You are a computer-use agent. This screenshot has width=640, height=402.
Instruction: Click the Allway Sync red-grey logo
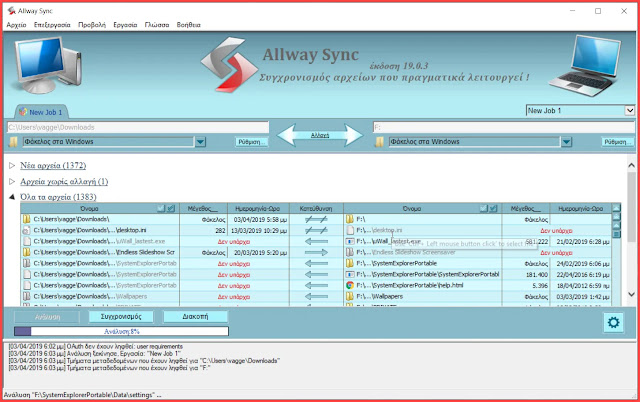coord(228,64)
